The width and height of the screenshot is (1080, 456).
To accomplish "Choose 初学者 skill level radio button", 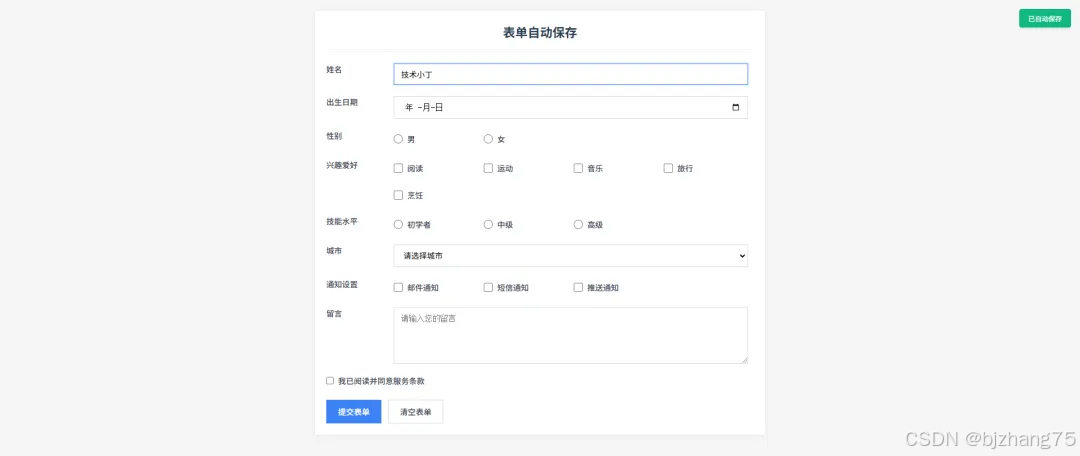I will click(398, 225).
